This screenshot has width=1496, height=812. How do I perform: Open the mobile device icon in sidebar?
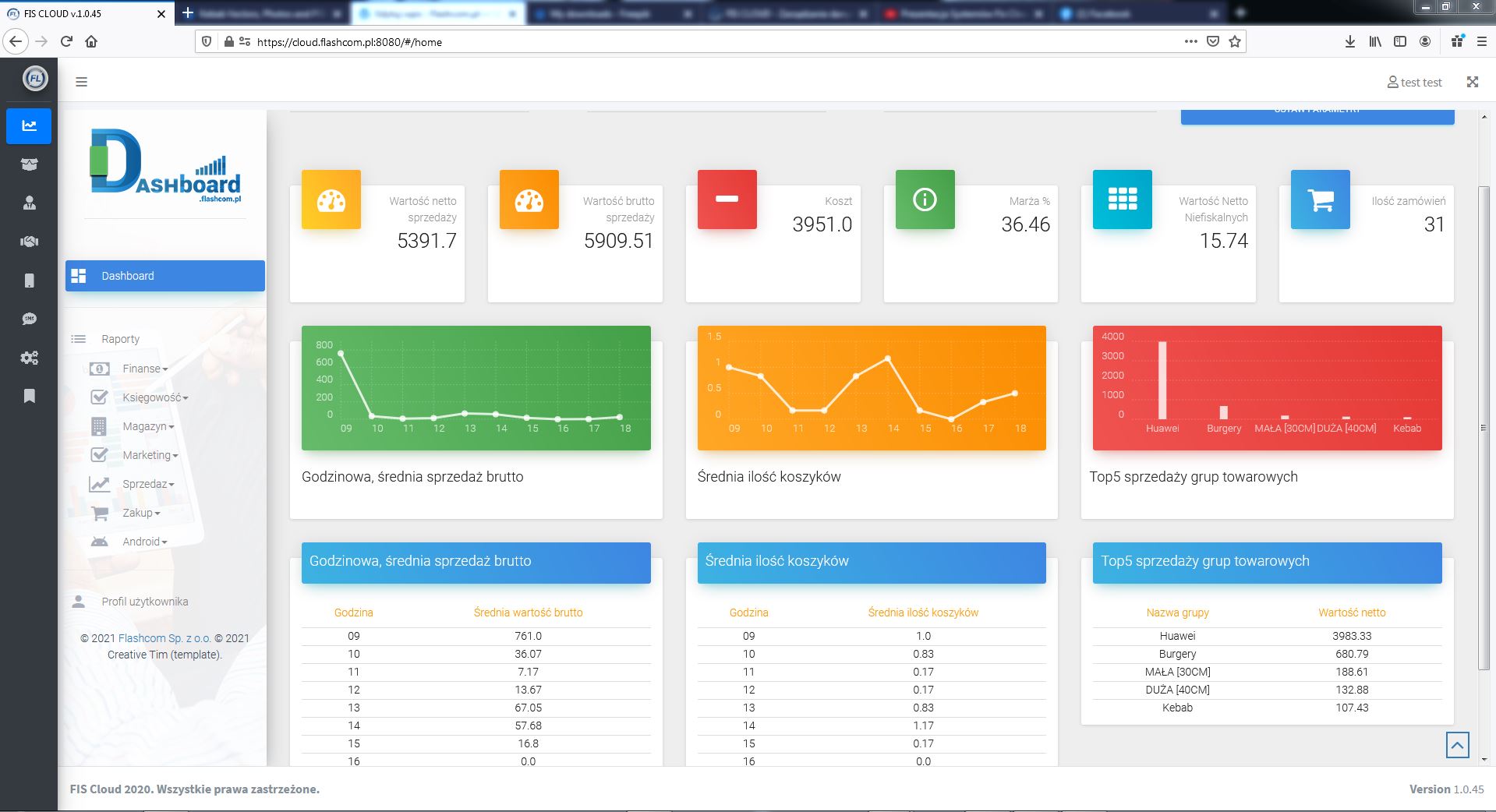(x=29, y=281)
